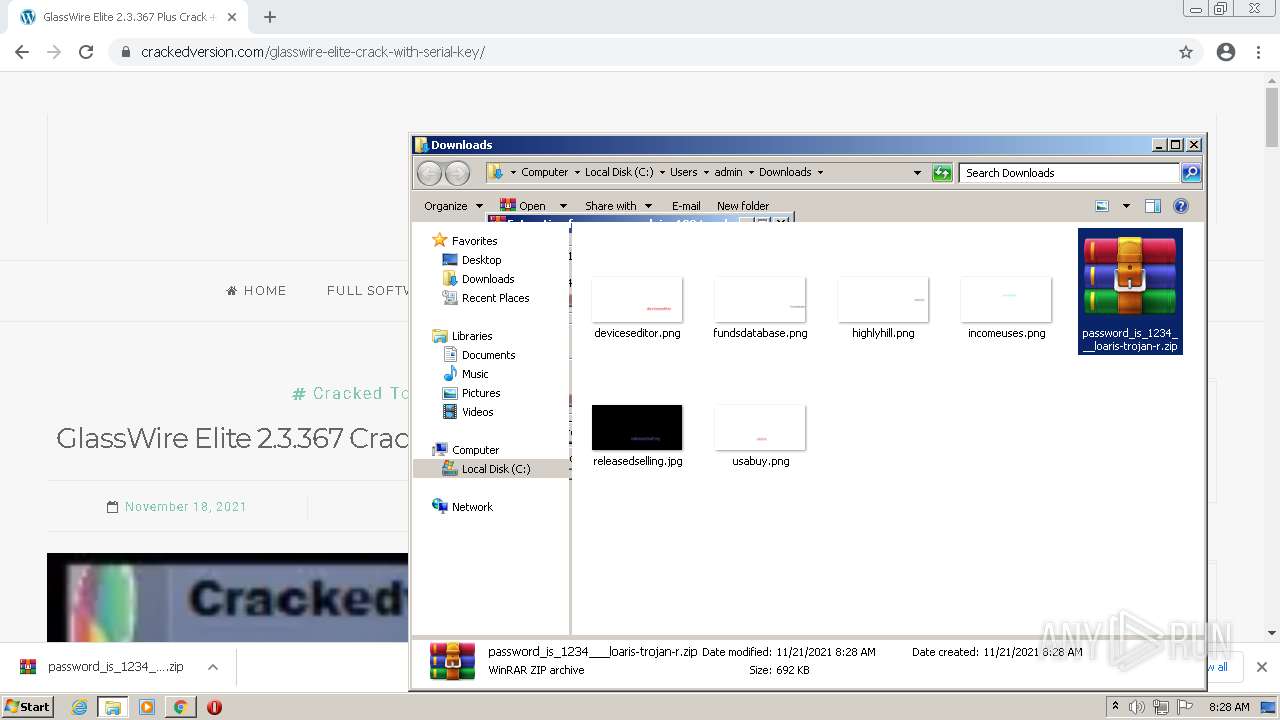
Task: Expand download item options chevron
Action: tap(213, 667)
